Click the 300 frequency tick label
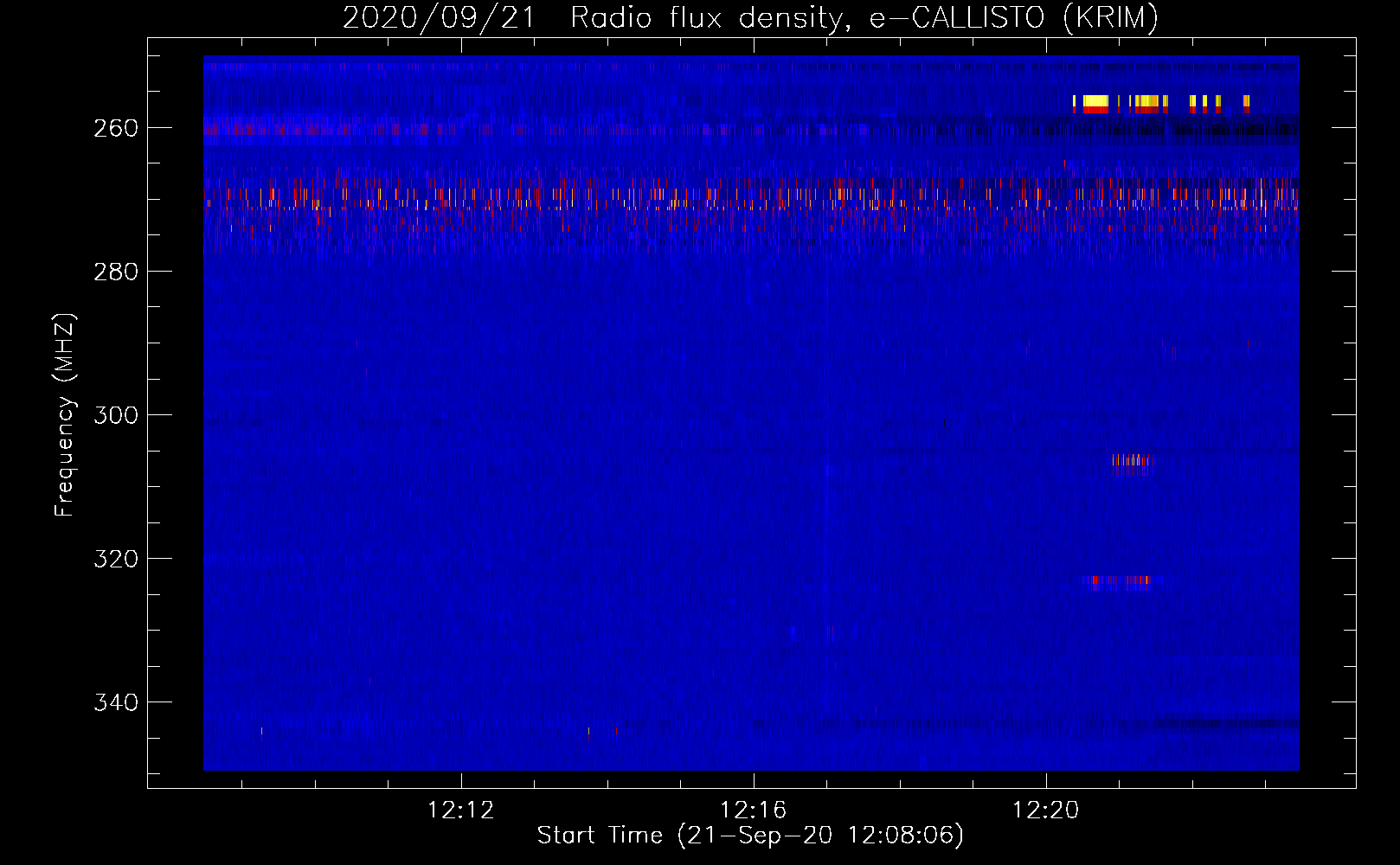 point(116,415)
